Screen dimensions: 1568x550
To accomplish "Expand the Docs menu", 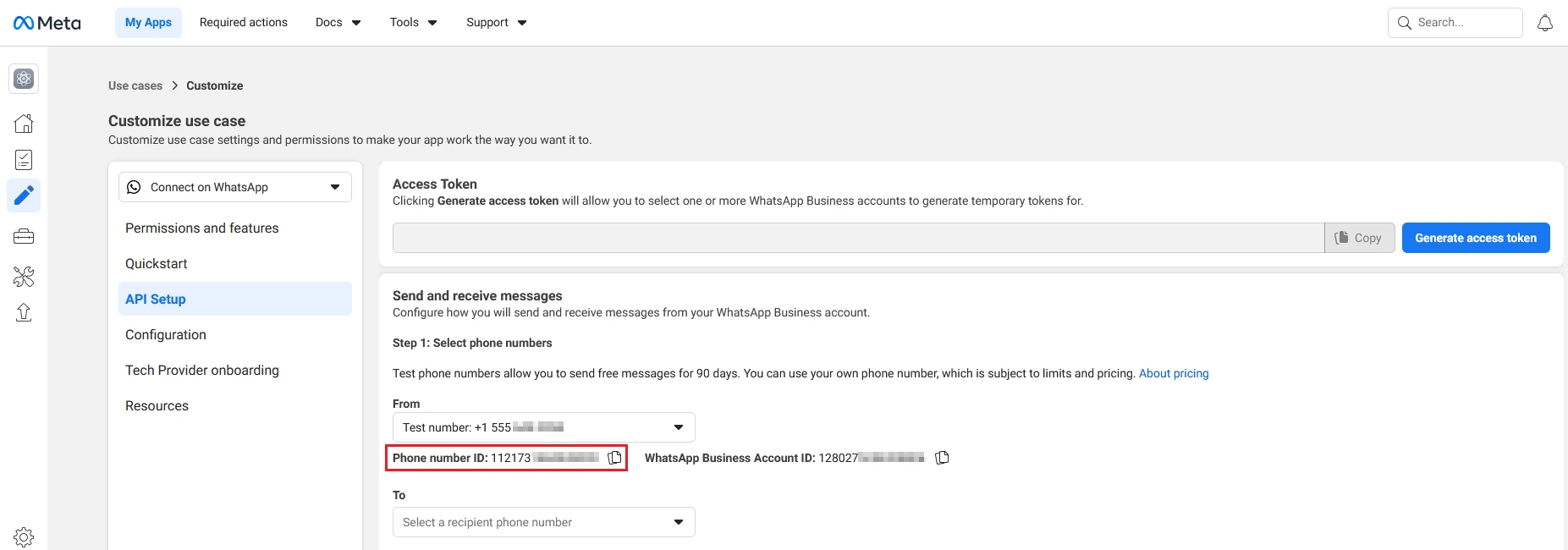I will click(338, 23).
